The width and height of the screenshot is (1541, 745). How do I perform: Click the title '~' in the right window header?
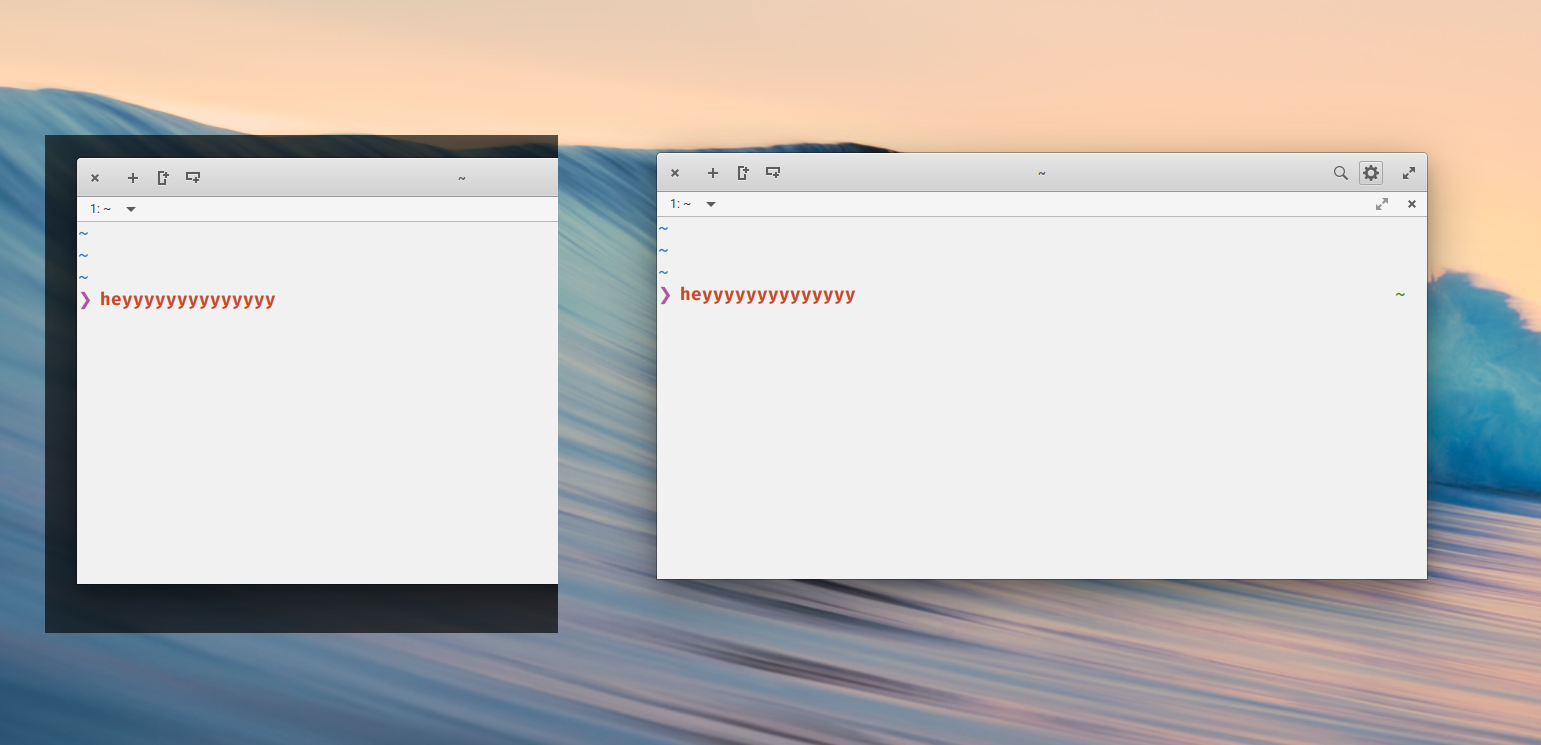1042,173
